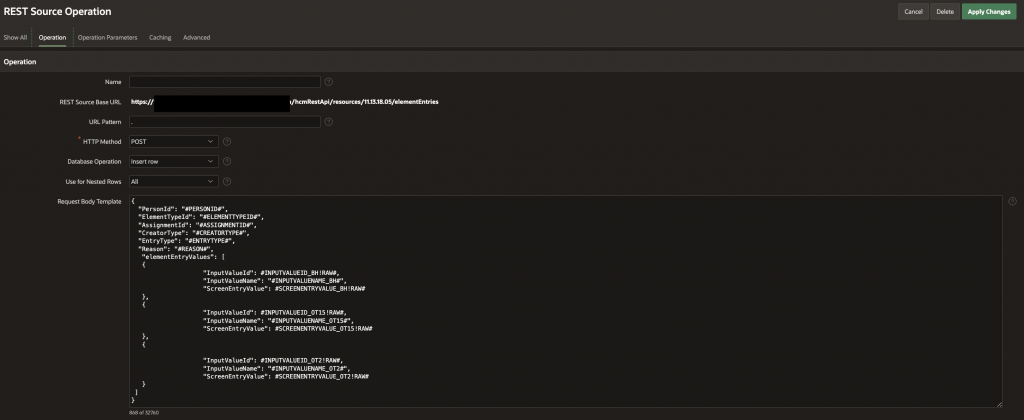This screenshot has height=420, width=1024.
Task: Open the Database Operation select list
Action: pyautogui.click(x=173, y=161)
